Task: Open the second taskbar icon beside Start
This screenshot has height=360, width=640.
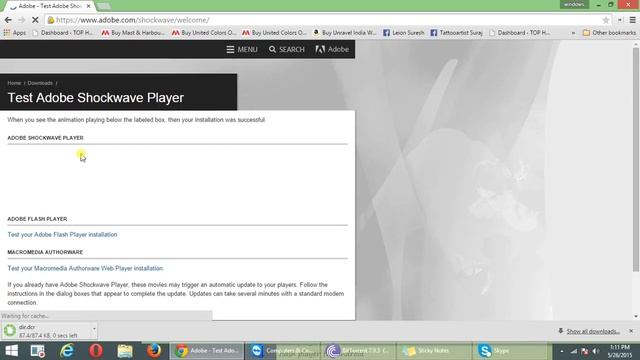Action: [38, 351]
